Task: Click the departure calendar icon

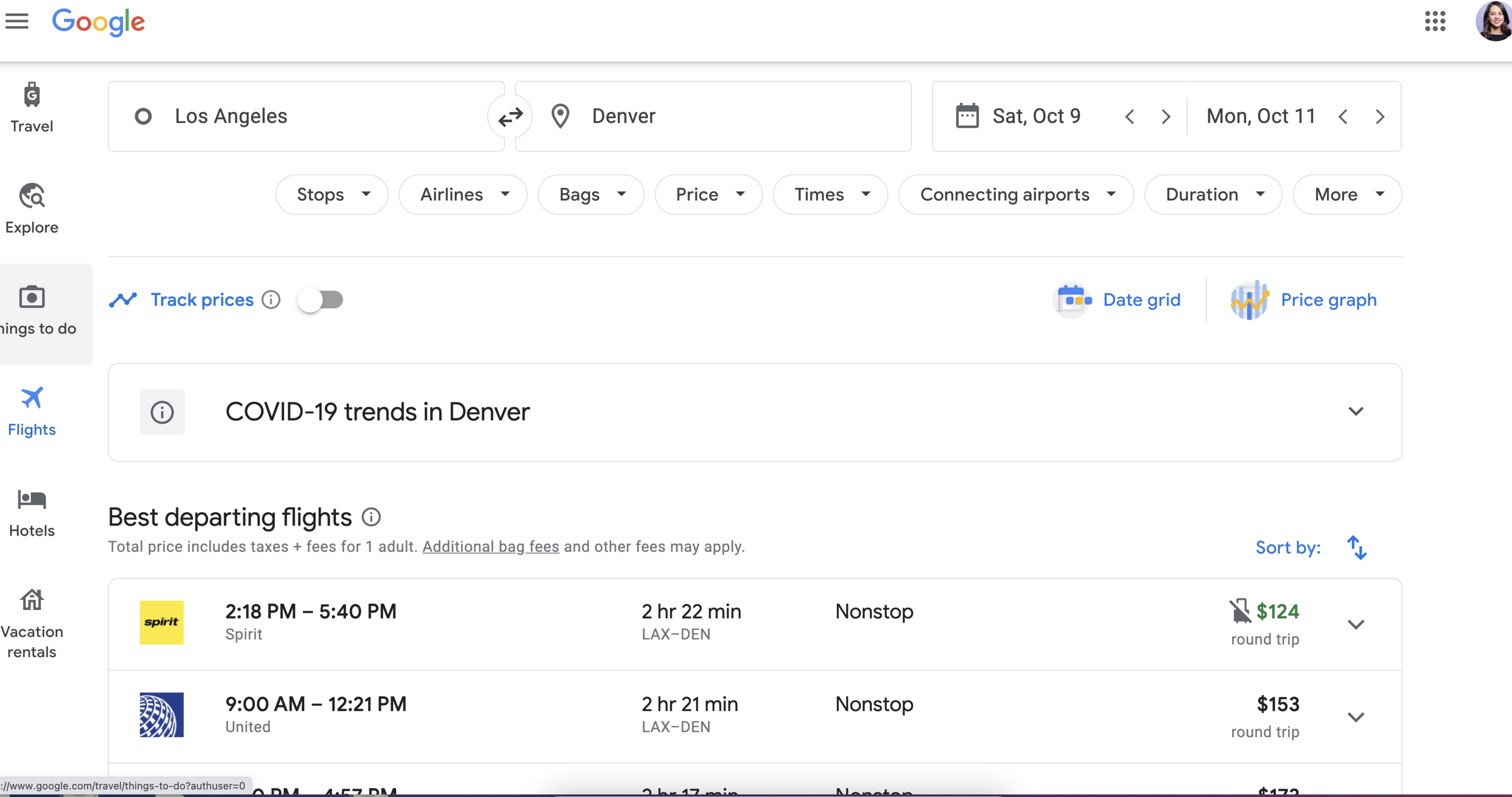Action: (967, 115)
